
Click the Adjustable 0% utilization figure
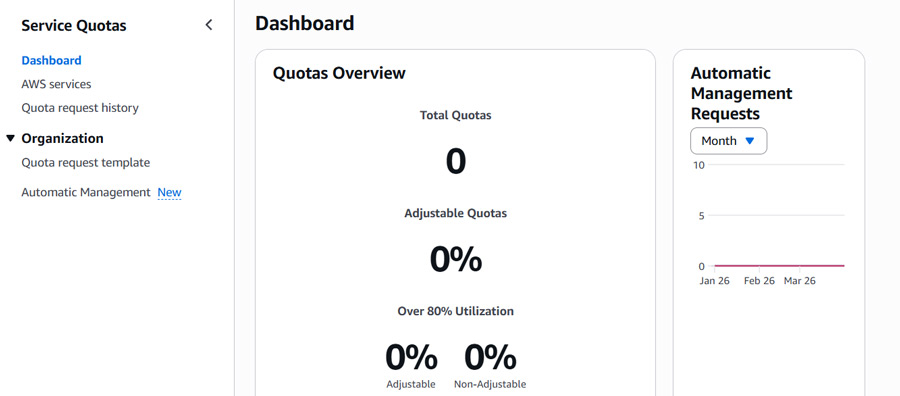(411, 358)
